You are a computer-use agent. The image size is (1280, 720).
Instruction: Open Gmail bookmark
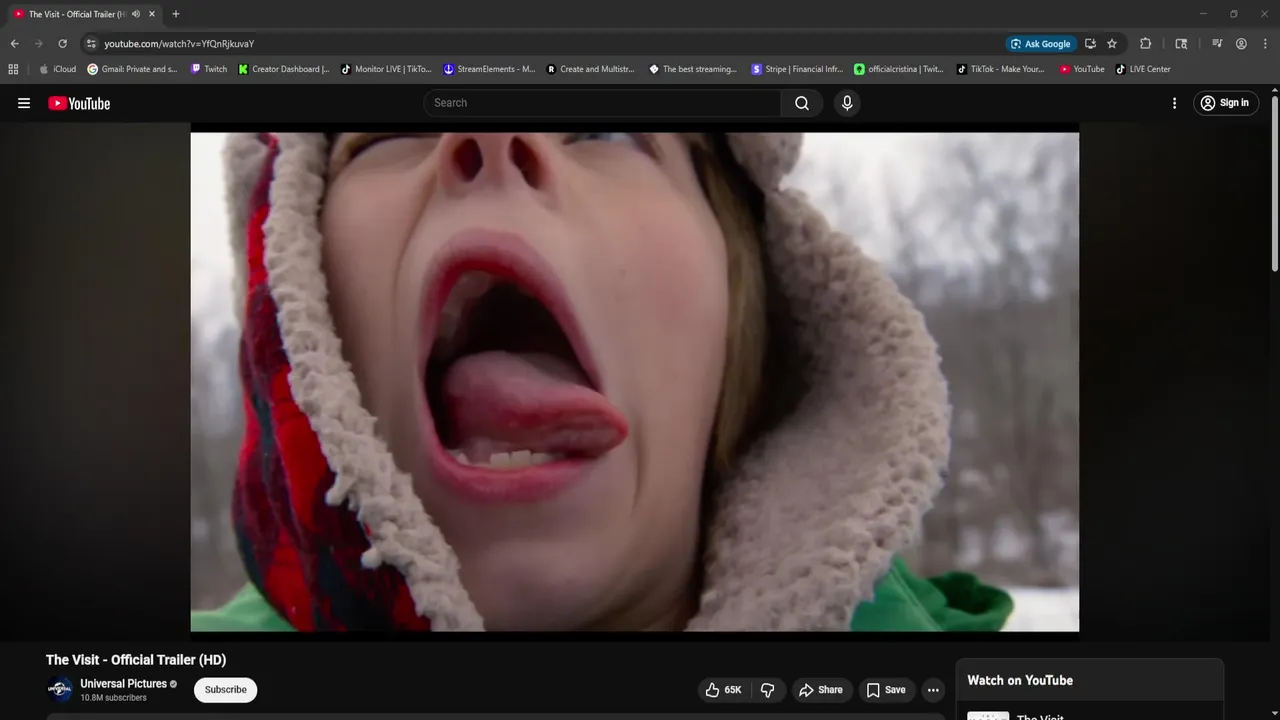[x=132, y=69]
